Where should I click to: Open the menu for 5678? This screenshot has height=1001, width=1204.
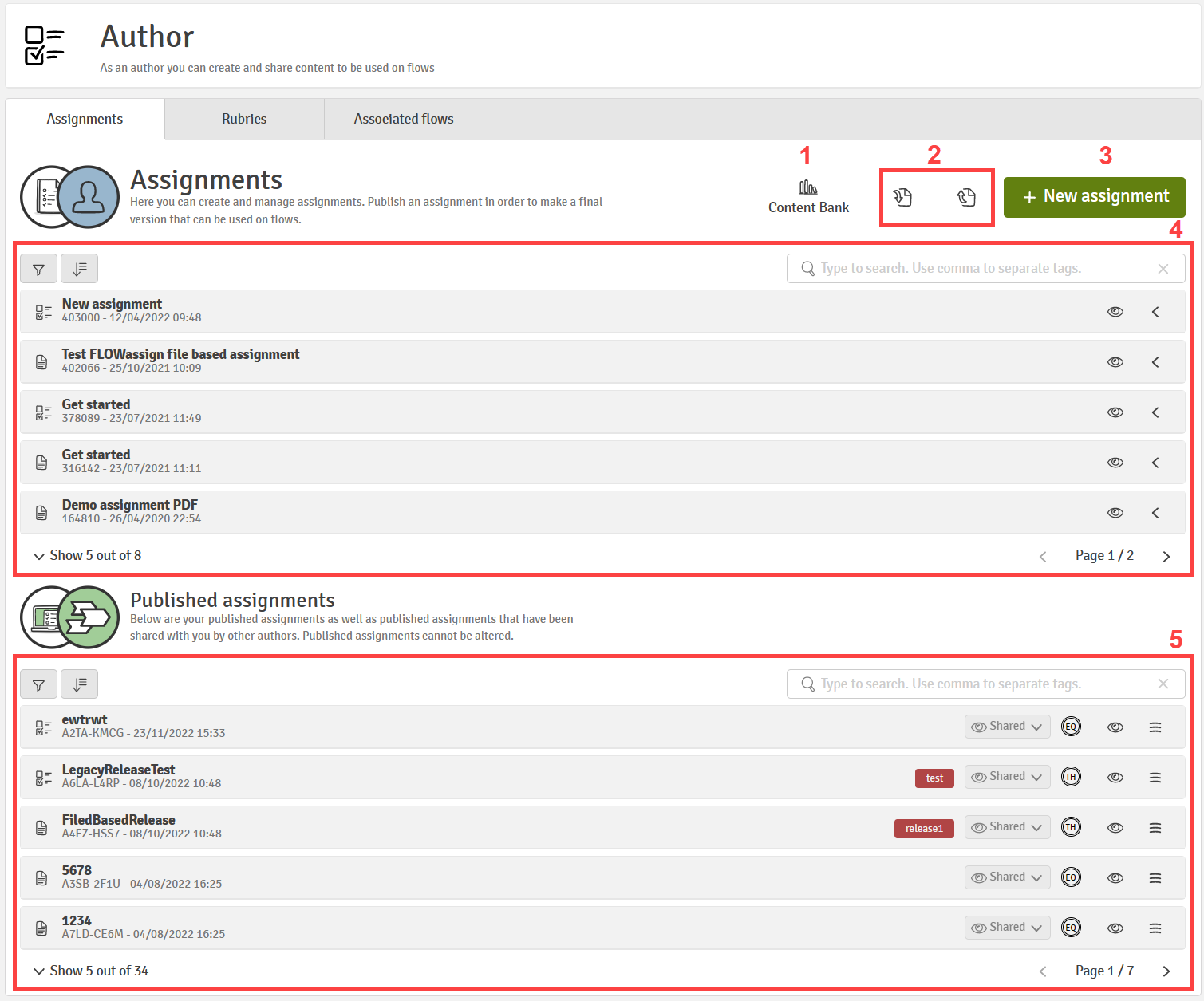[1155, 878]
